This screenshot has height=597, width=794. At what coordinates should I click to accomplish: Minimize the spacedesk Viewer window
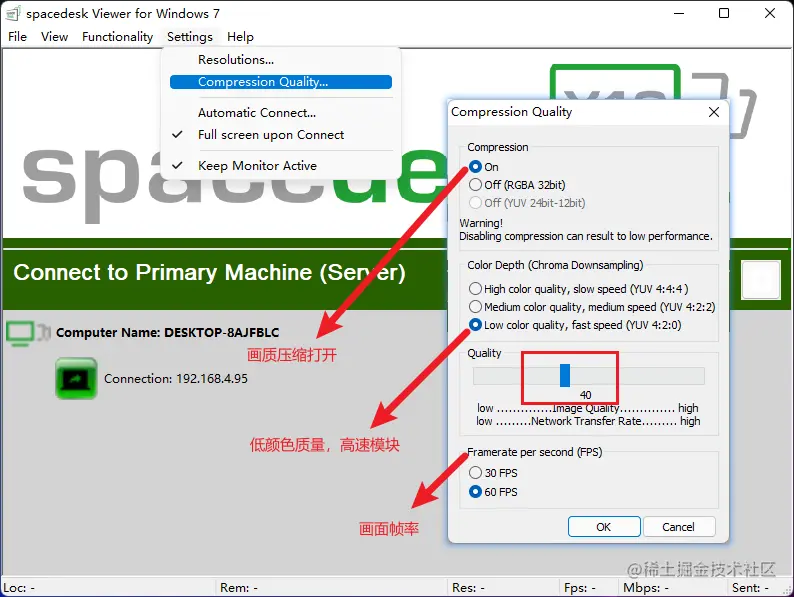point(679,14)
